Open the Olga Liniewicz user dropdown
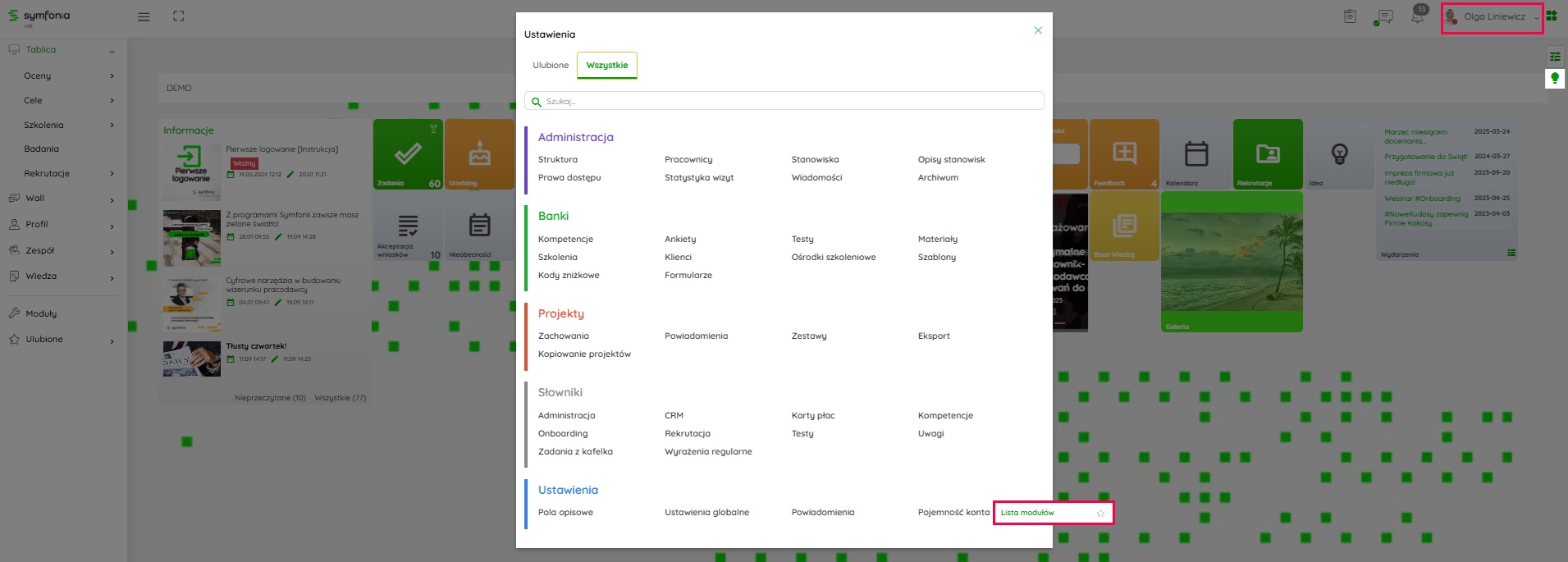 (x=1493, y=16)
